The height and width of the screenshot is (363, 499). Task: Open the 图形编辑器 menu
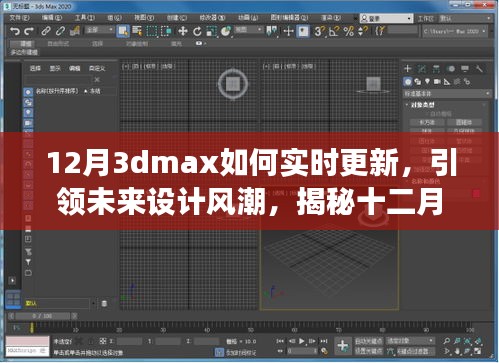pyautogui.click(x=289, y=18)
